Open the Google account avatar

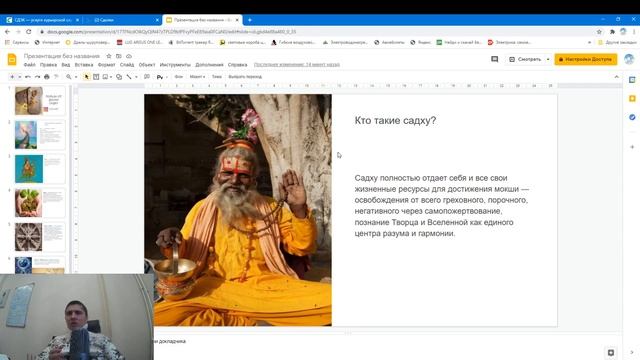[x=629, y=59]
